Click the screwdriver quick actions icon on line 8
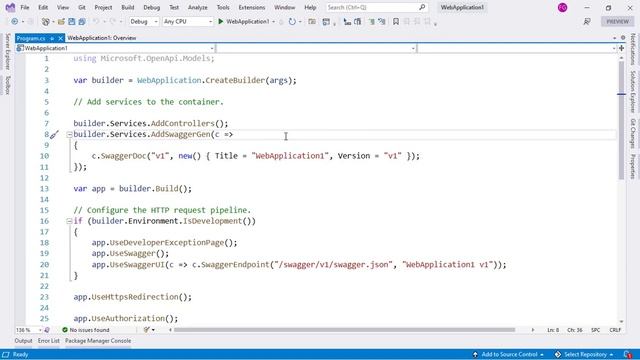640x360 pixels. pyautogui.click(x=55, y=134)
